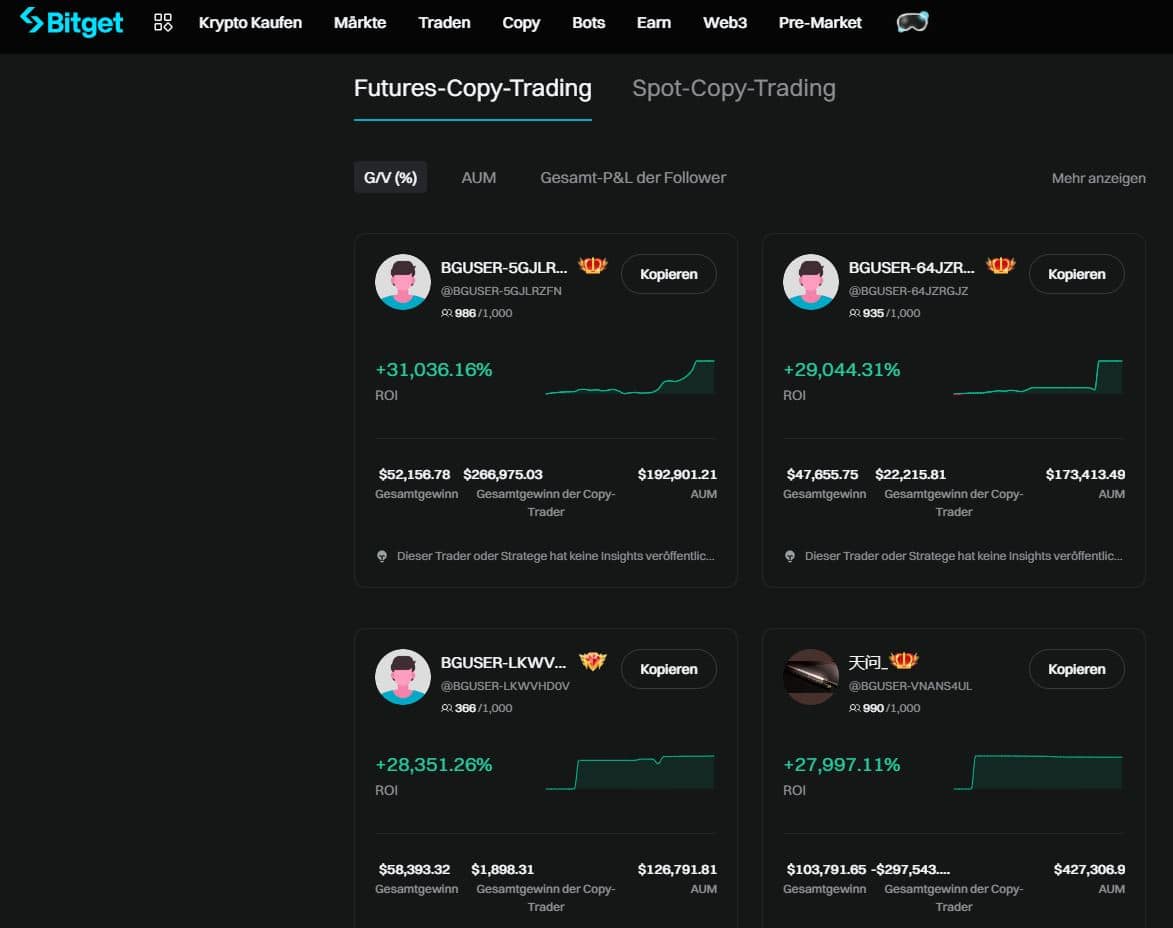Activate the G/V (%) sort option

[390, 177]
